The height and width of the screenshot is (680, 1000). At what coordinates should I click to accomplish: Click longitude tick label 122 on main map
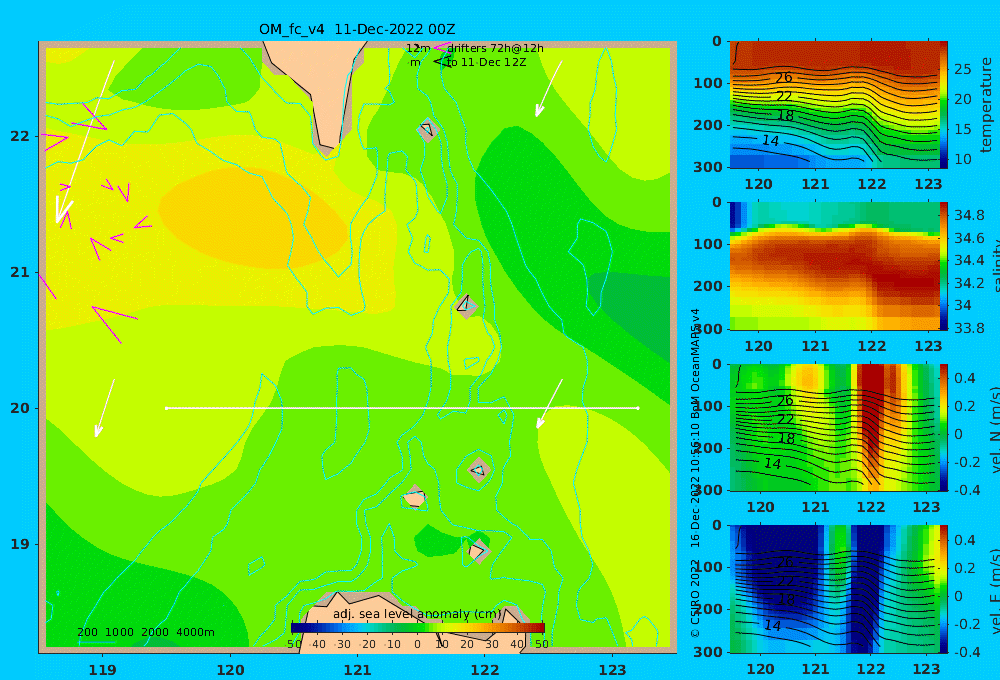(x=485, y=670)
